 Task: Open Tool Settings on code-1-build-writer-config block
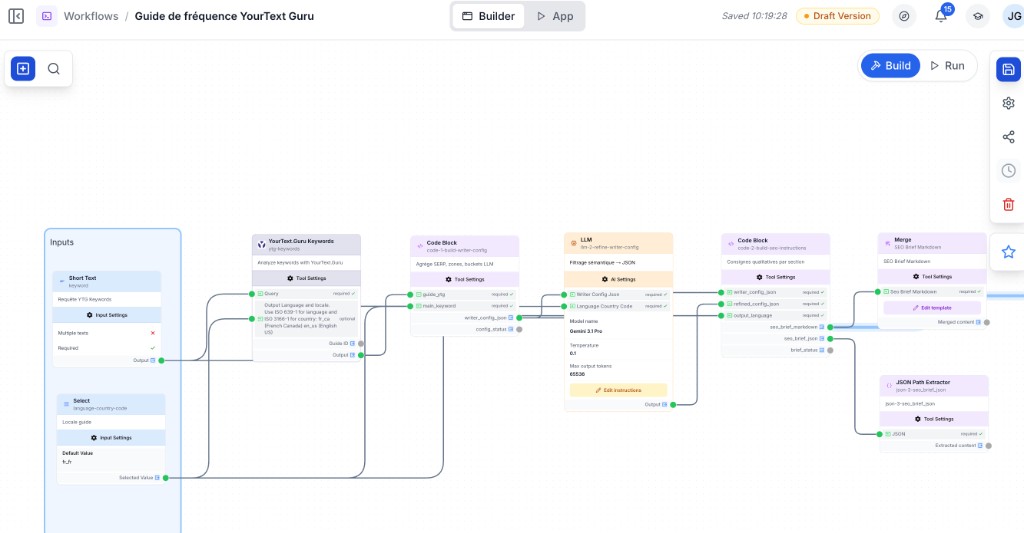click(x=465, y=279)
